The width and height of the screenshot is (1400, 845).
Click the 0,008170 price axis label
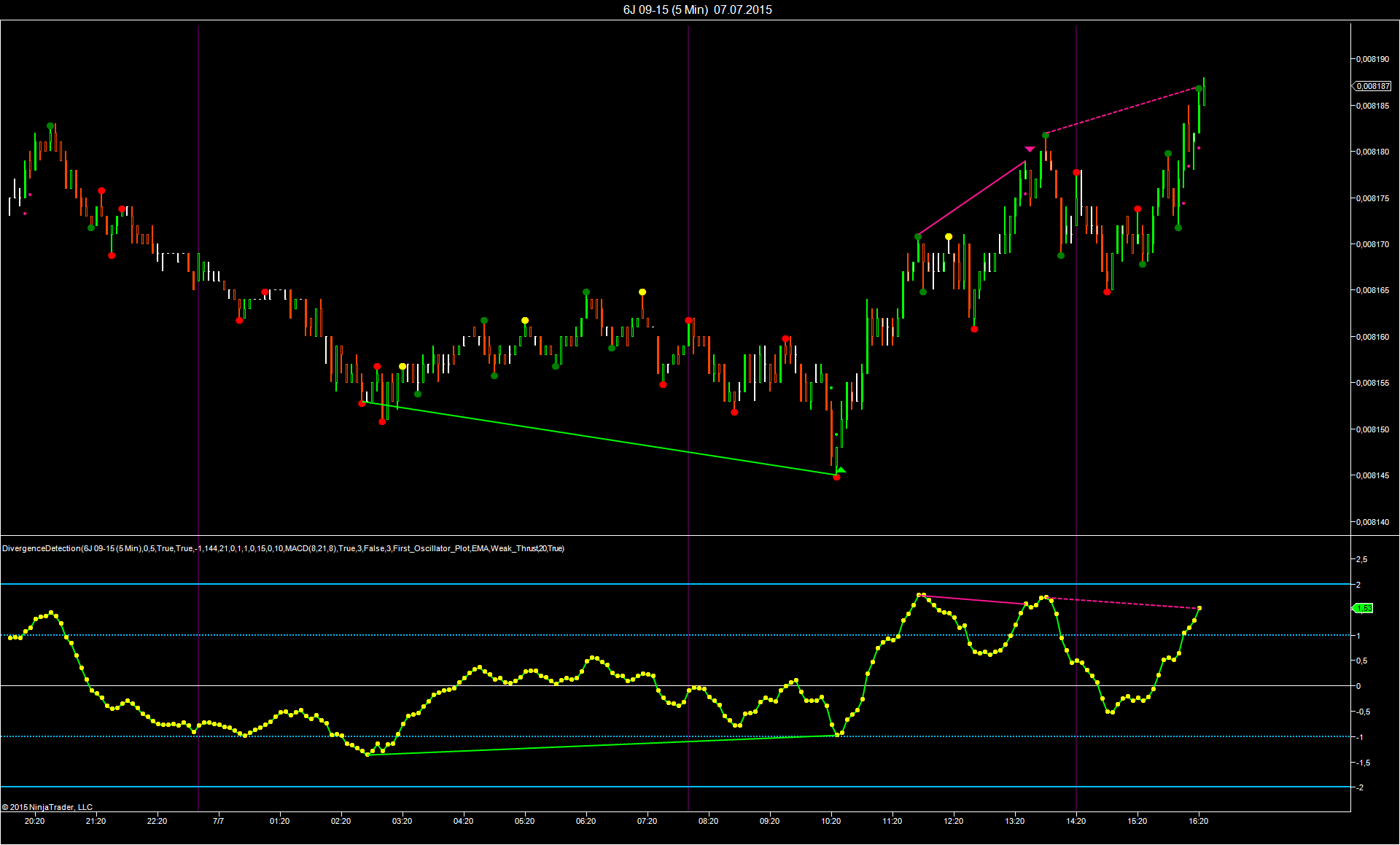pyautogui.click(x=1372, y=244)
